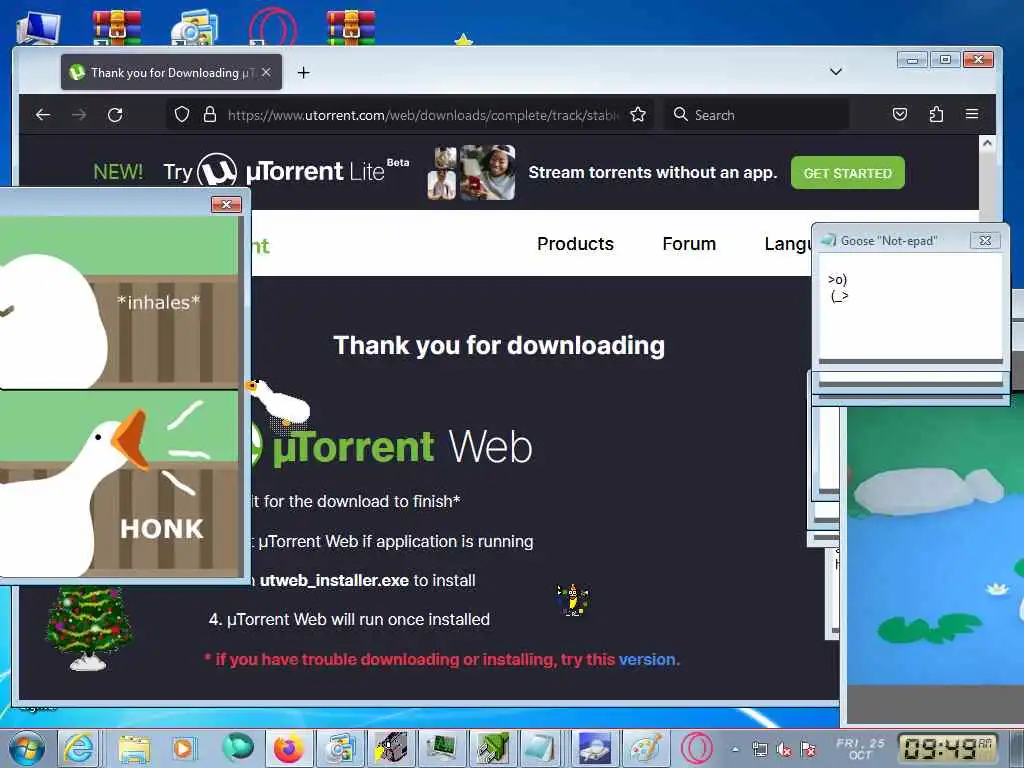Image resolution: width=1024 pixels, height=768 pixels.
Task: Open Windows Media Player from taskbar
Action: click(x=184, y=748)
